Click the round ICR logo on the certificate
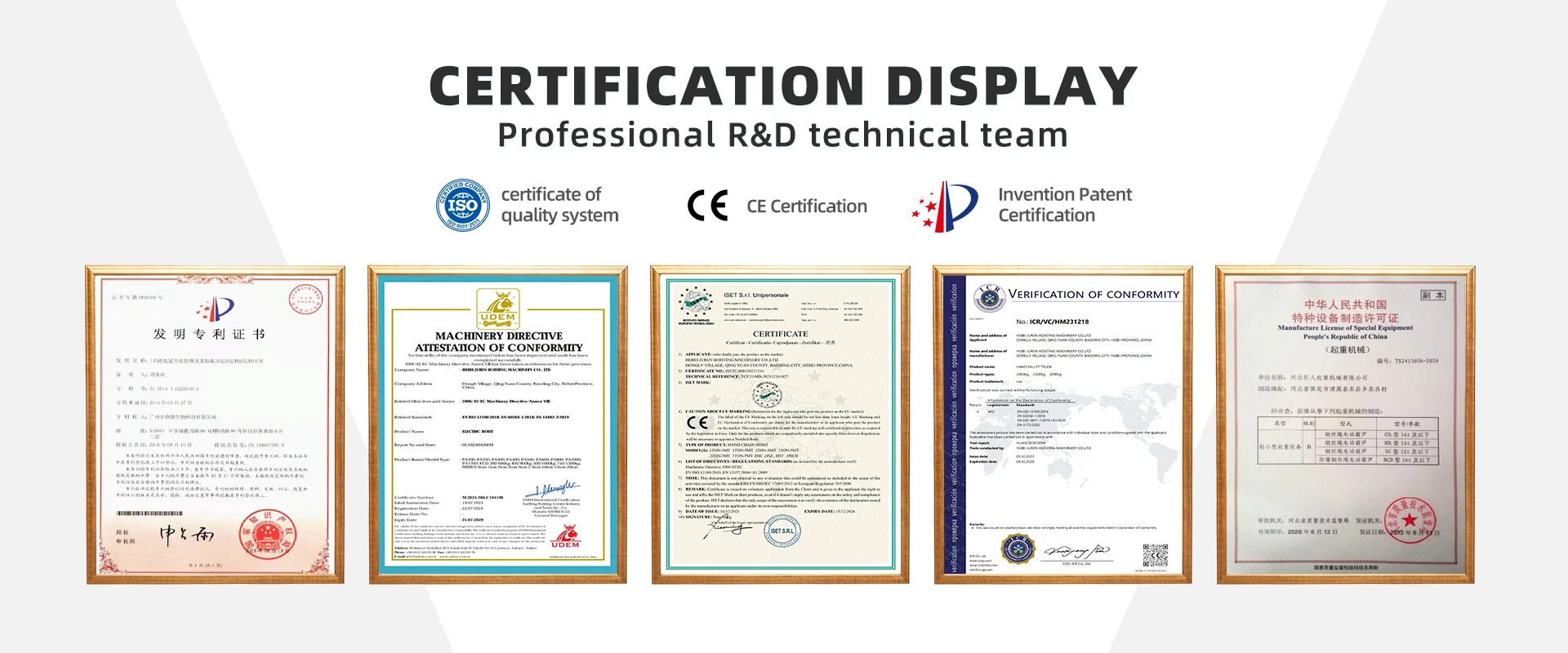This screenshot has width=1568, height=653. click(x=990, y=298)
